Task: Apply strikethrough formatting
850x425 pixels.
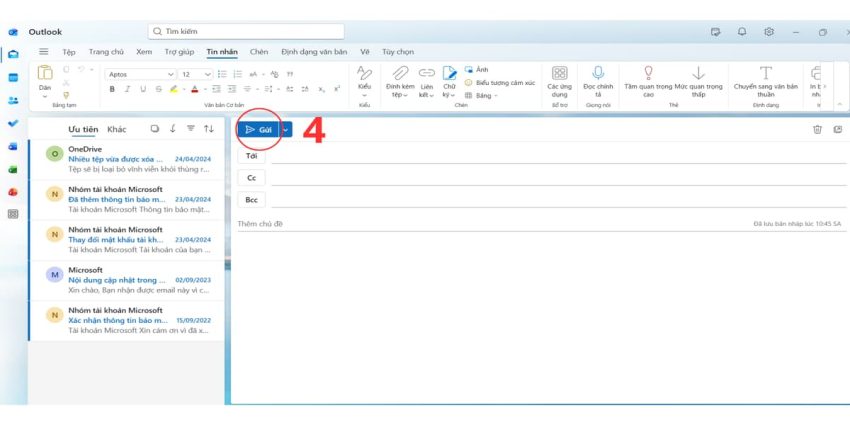Action: 158,89
